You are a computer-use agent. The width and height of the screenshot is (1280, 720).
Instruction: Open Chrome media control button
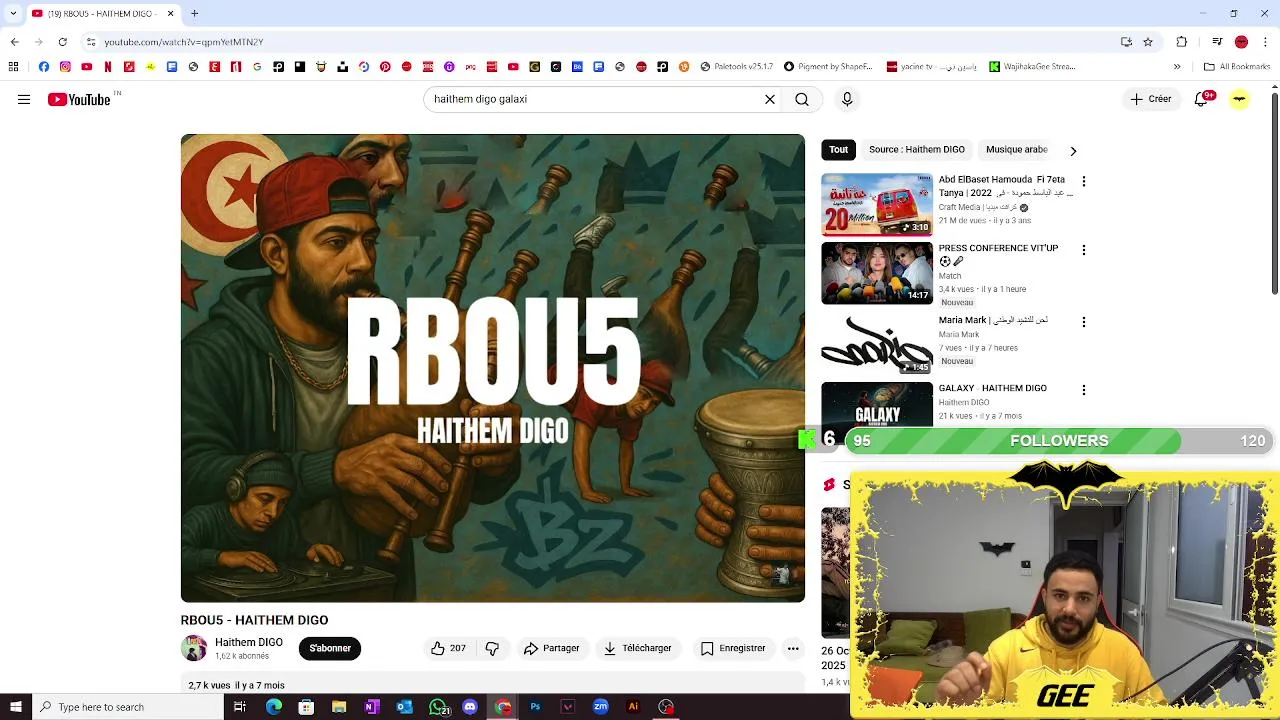(1217, 42)
